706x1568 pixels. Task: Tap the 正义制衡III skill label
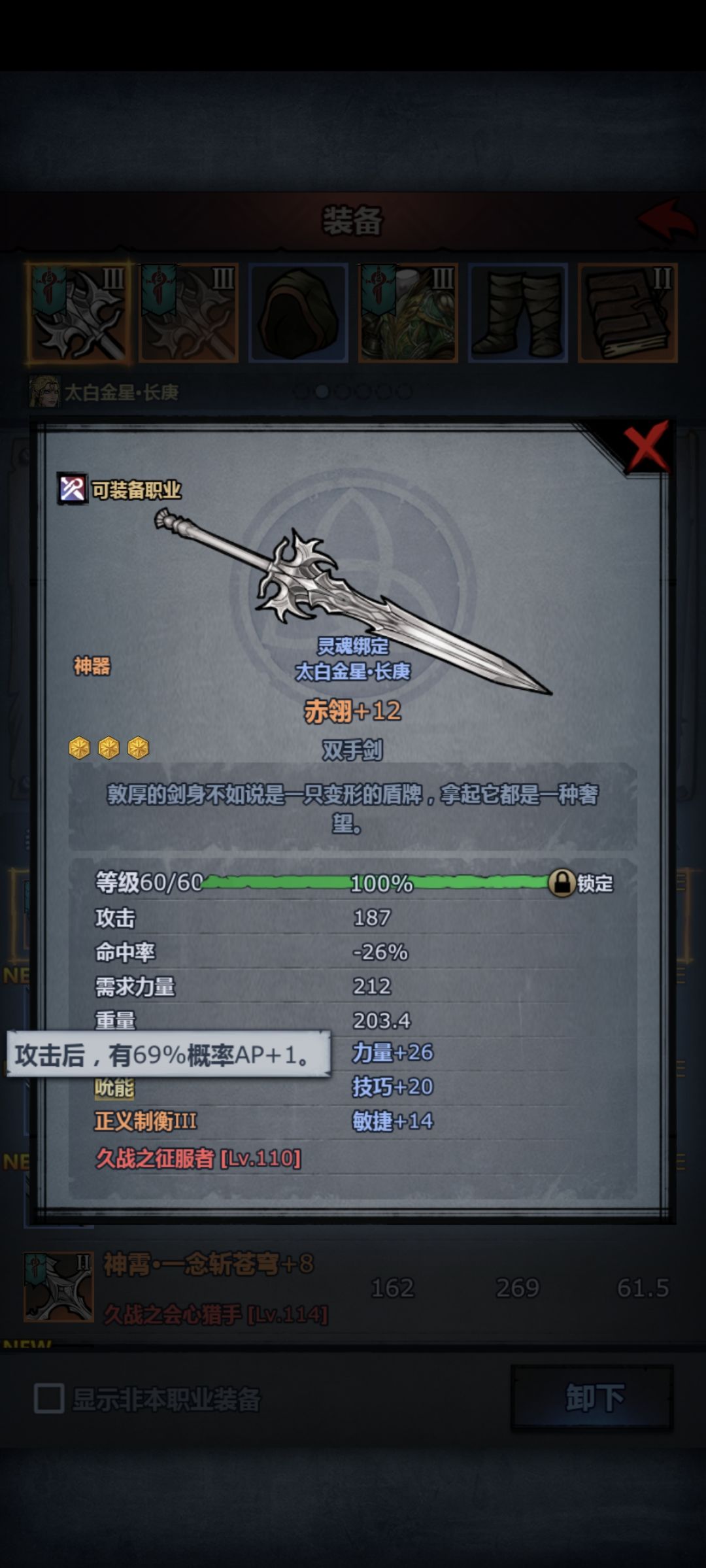click(x=146, y=1121)
